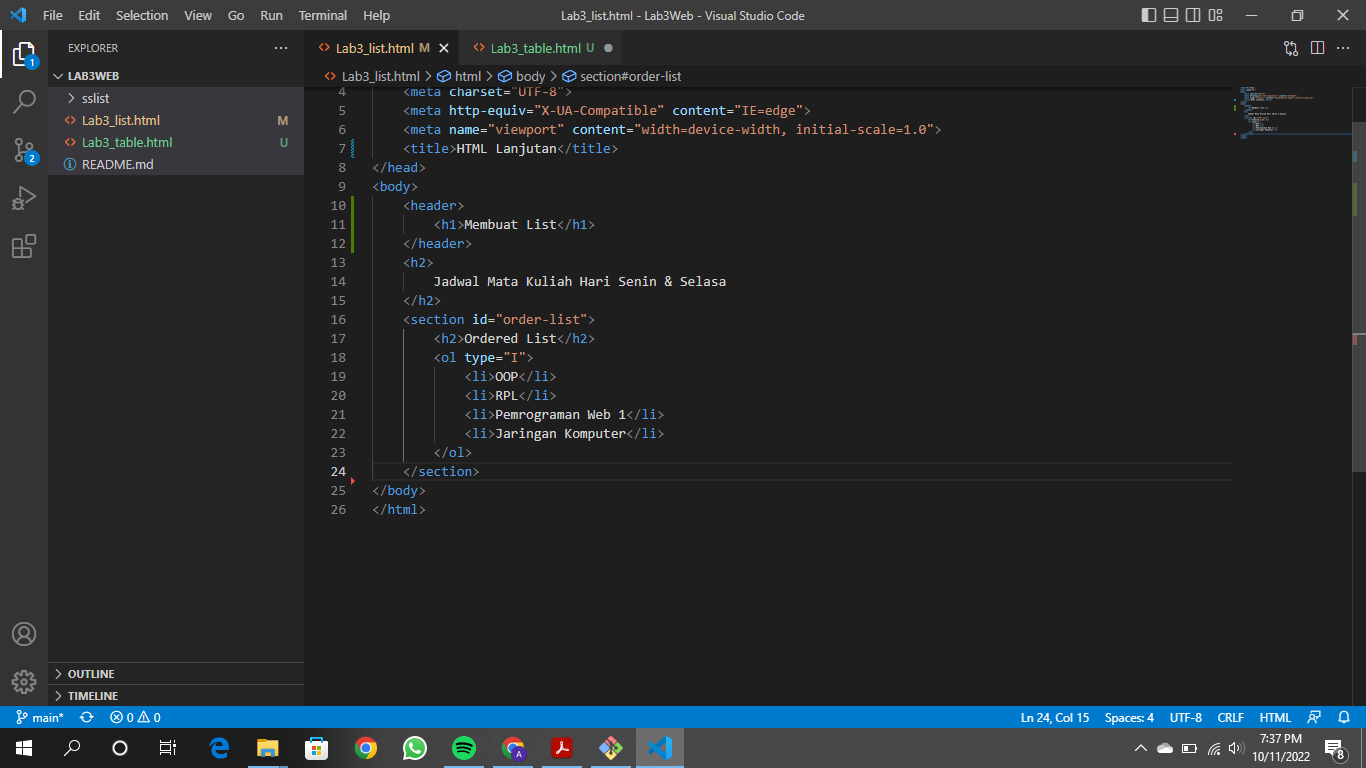Open File Explorer from the taskbar
Viewport: 1366px width, 768px height.
pos(268,748)
